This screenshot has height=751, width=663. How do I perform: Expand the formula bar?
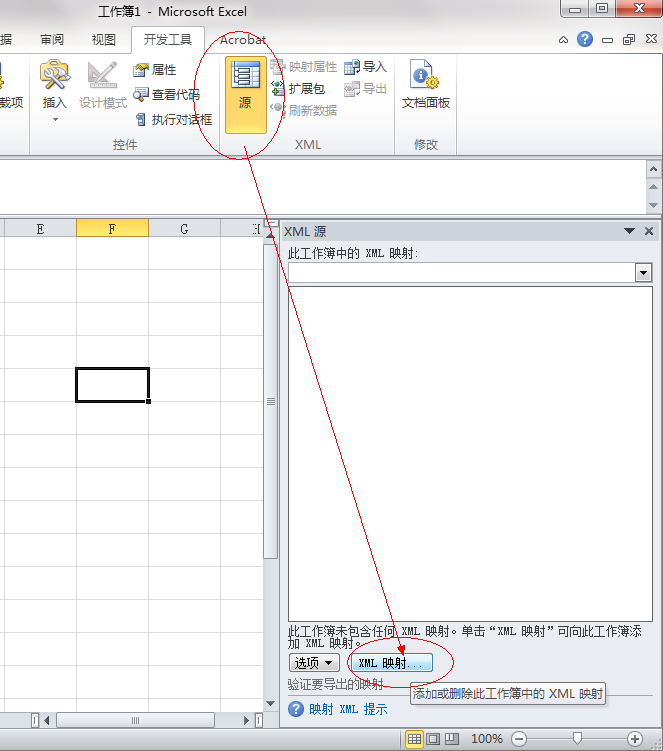point(653,169)
